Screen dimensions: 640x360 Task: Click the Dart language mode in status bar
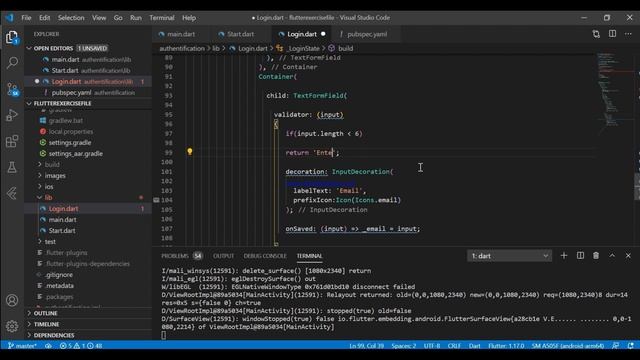(474, 346)
